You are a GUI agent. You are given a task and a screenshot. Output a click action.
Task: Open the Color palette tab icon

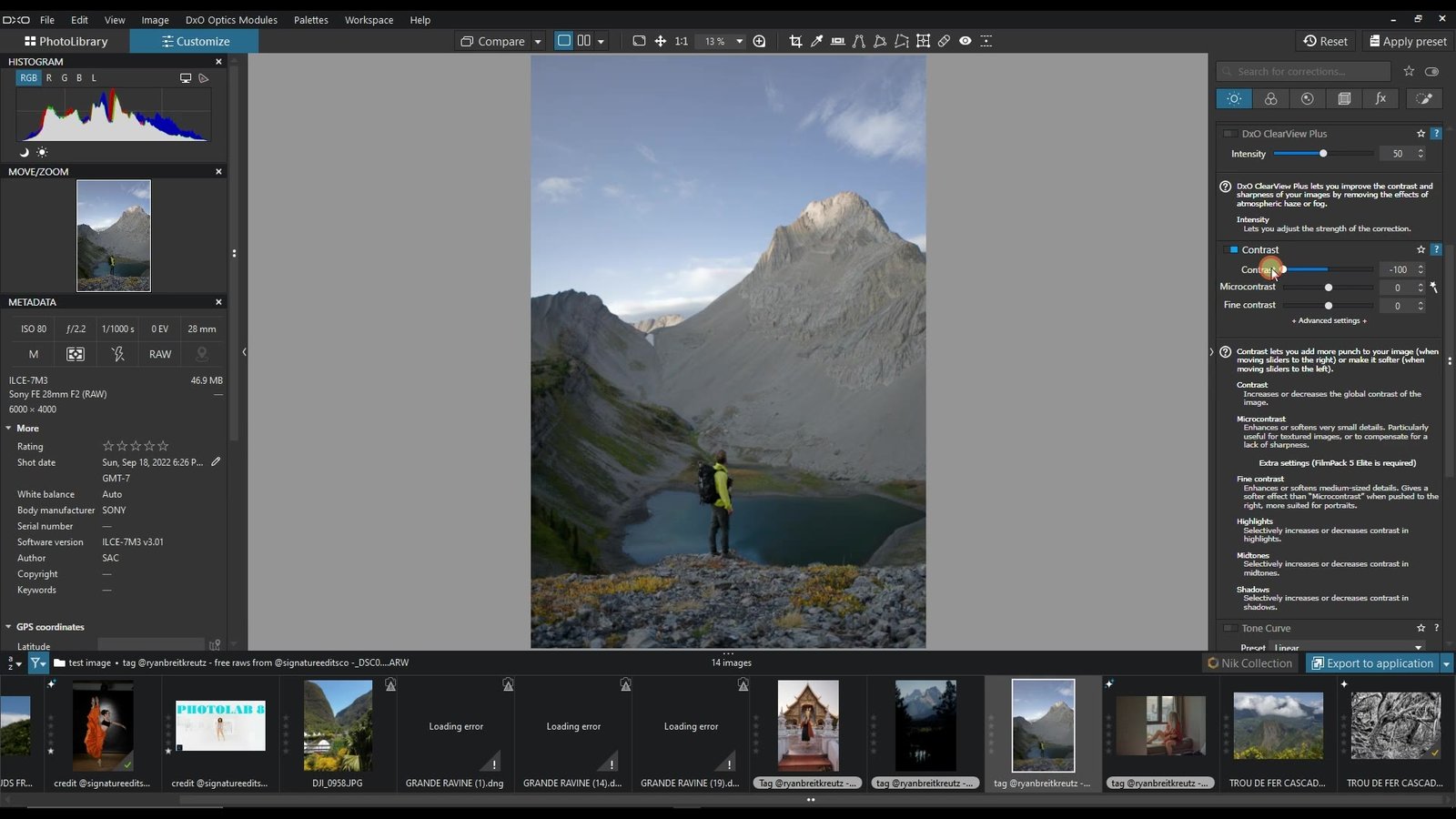[x=1270, y=98]
